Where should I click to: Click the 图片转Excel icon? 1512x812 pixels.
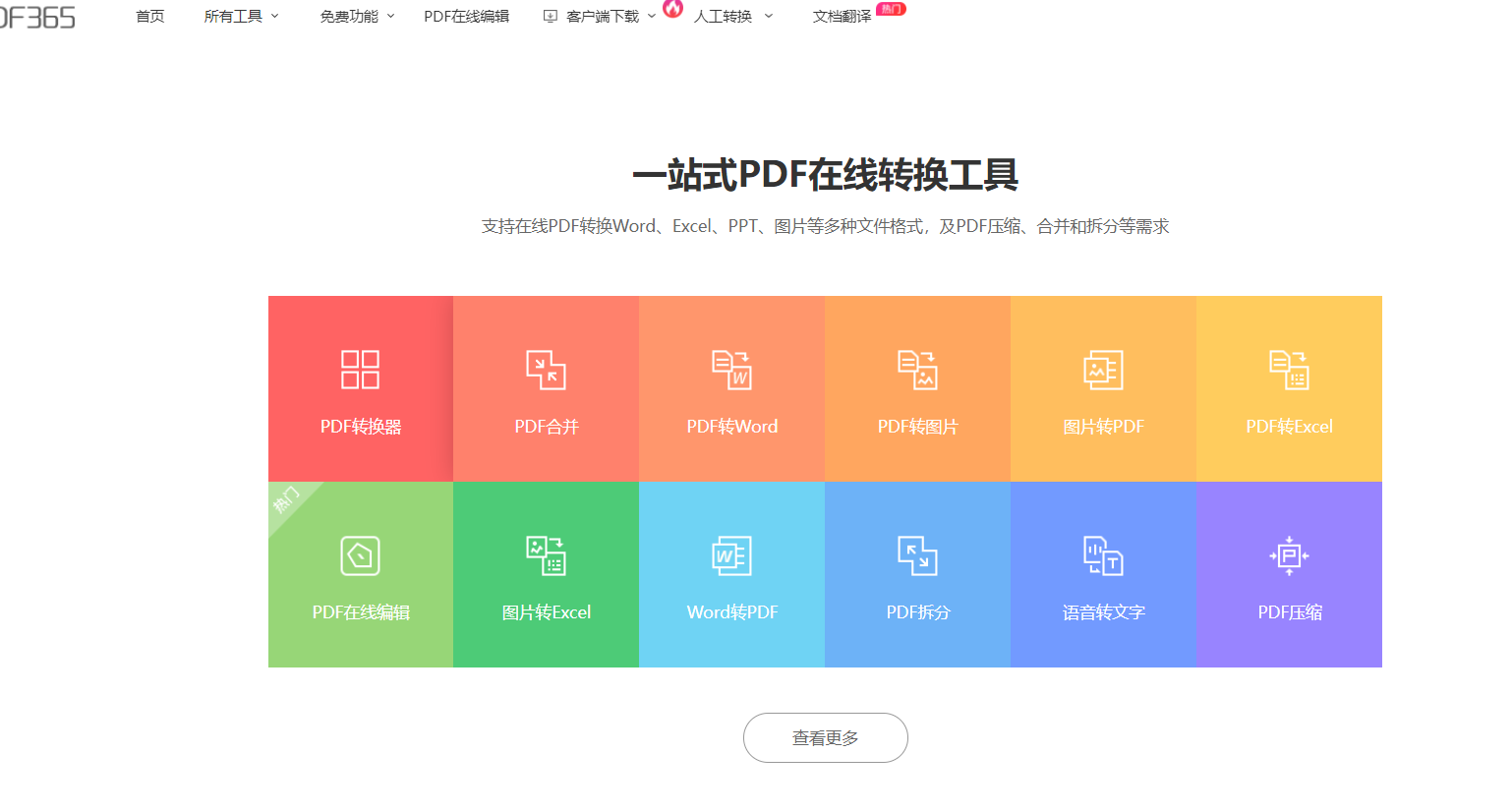tap(546, 555)
